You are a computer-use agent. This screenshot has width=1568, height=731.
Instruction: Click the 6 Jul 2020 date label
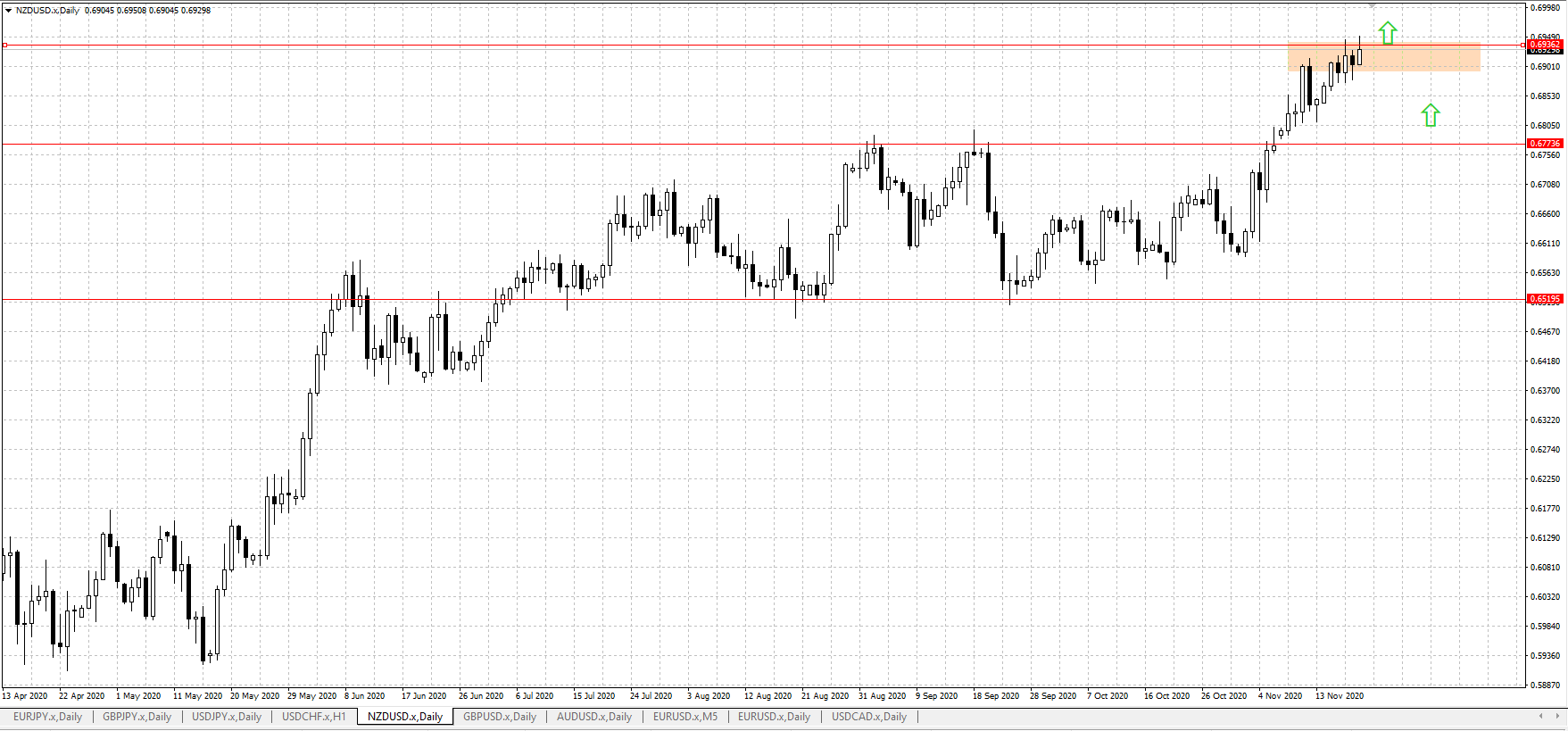pyautogui.click(x=535, y=696)
